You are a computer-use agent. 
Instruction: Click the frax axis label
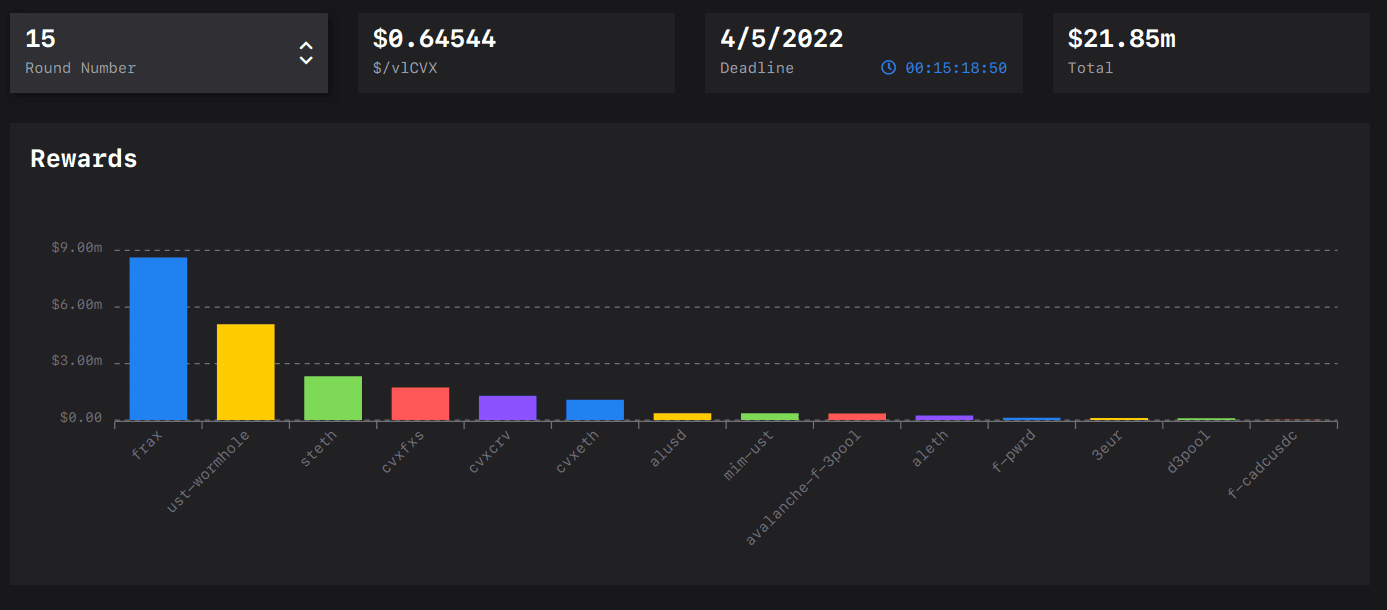pyautogui.click(x=146, y=443)
